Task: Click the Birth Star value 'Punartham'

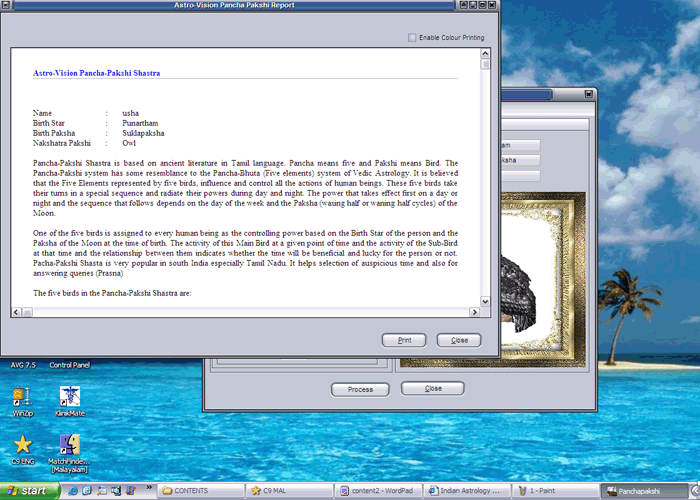Action: pyautogui.click(x=140, y=123)
